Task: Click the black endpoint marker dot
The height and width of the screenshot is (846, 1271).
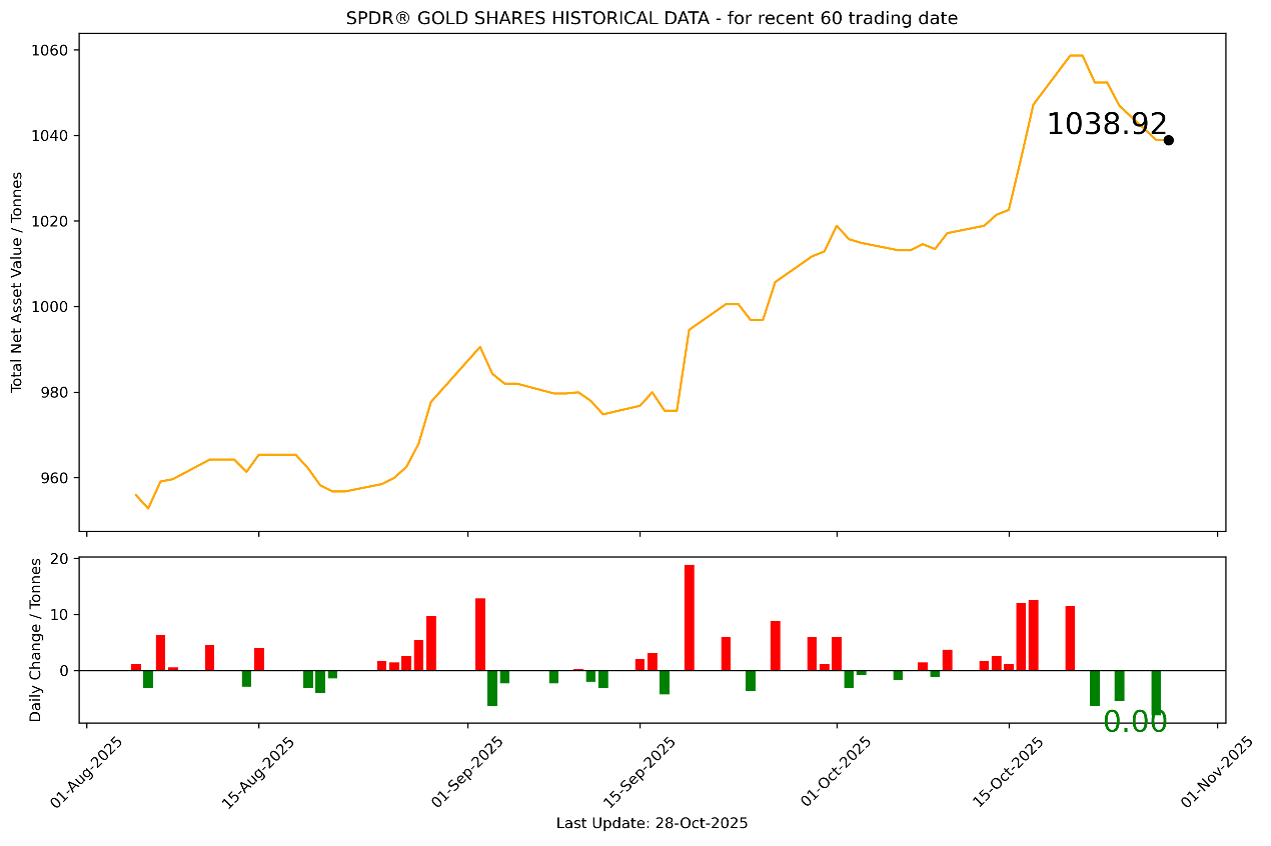Action: pos(1168,140)
